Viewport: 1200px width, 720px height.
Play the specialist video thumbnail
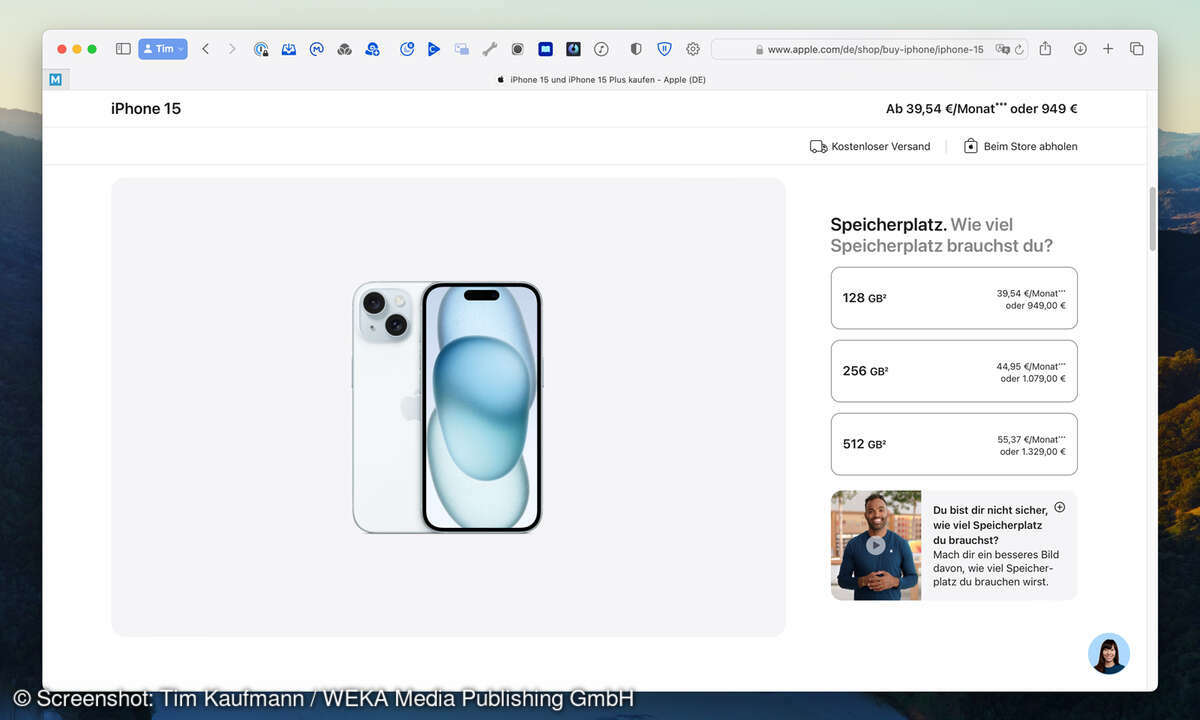click(x=876, y=545)
